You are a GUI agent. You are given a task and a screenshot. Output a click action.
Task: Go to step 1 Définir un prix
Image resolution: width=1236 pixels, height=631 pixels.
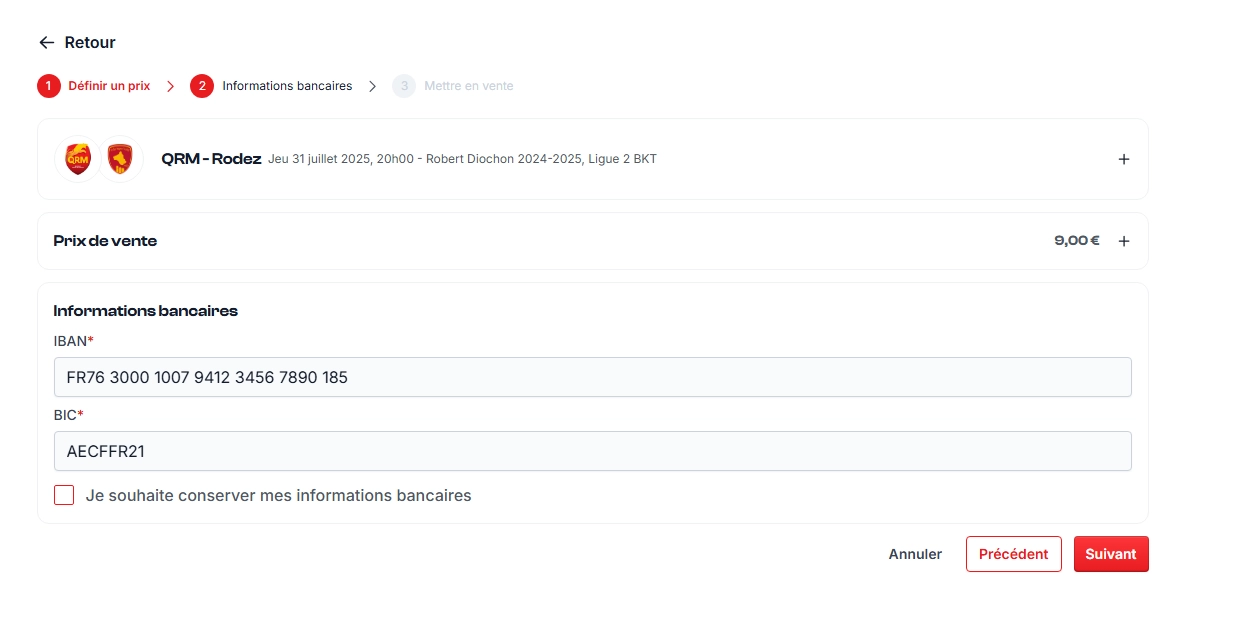click(x=94, y=86)
